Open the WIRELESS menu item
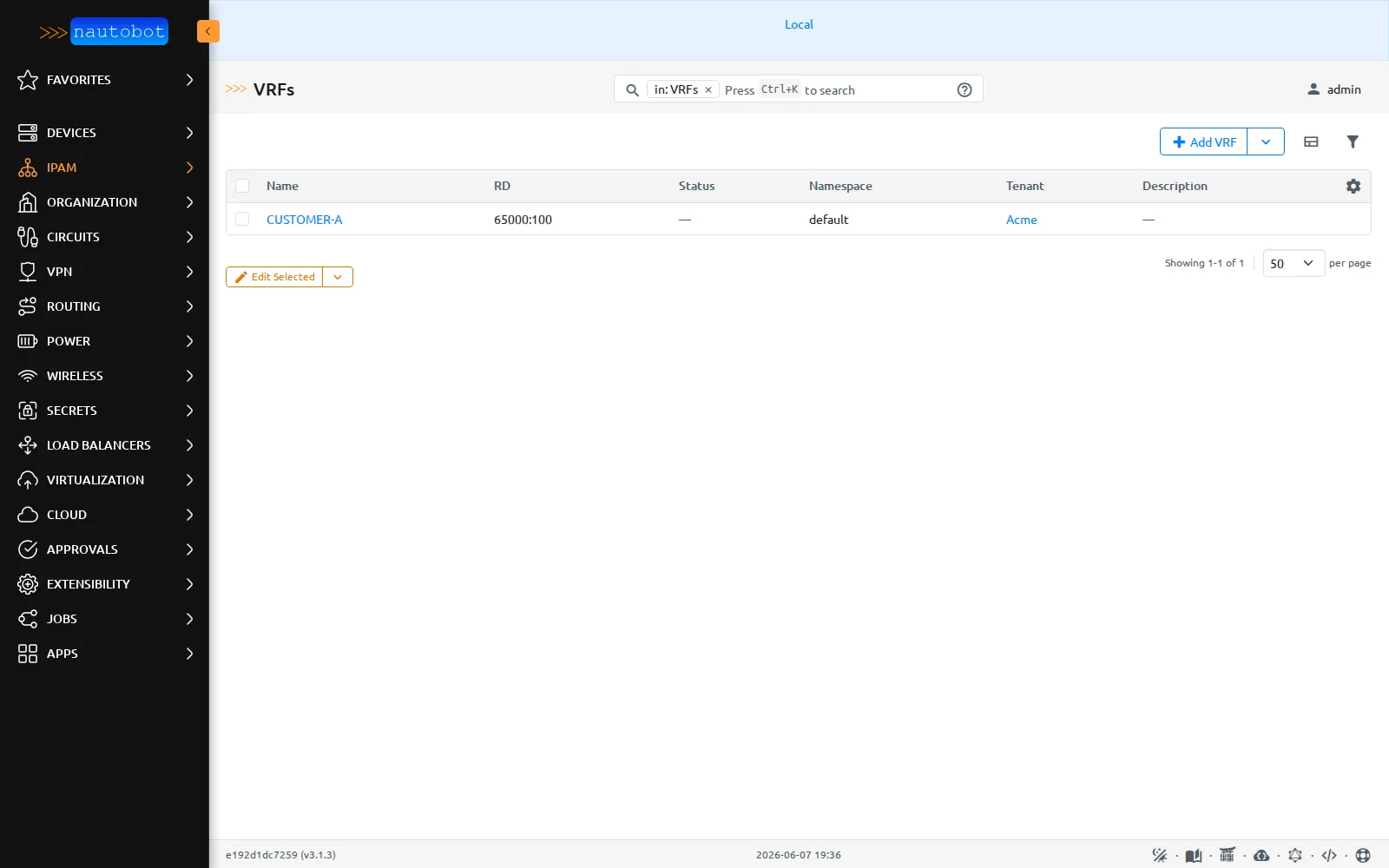Viewport: 1389px width, 868px height. pyautogui.click(x=104, y=376)
